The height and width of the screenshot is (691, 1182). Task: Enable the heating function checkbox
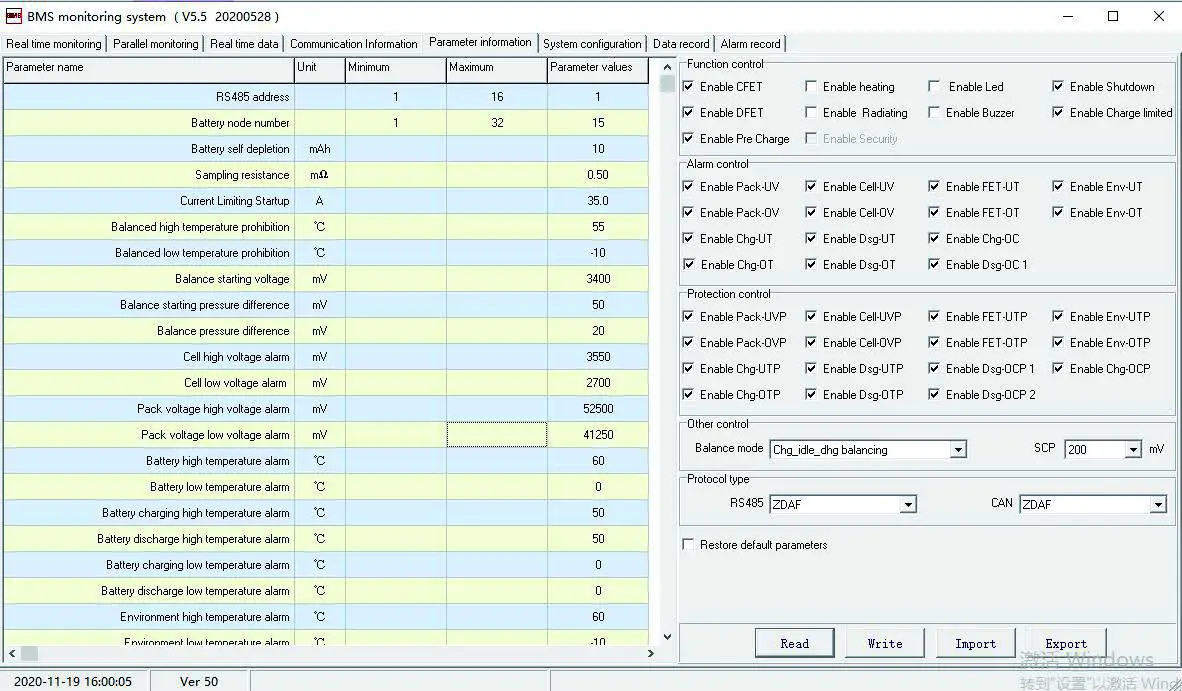click(x=810, y=86)
